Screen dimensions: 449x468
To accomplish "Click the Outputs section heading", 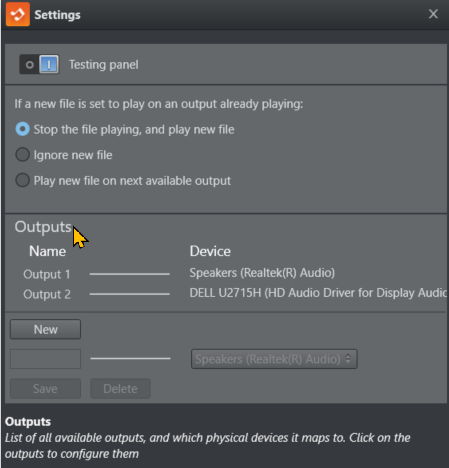I will tap(43, 227).
